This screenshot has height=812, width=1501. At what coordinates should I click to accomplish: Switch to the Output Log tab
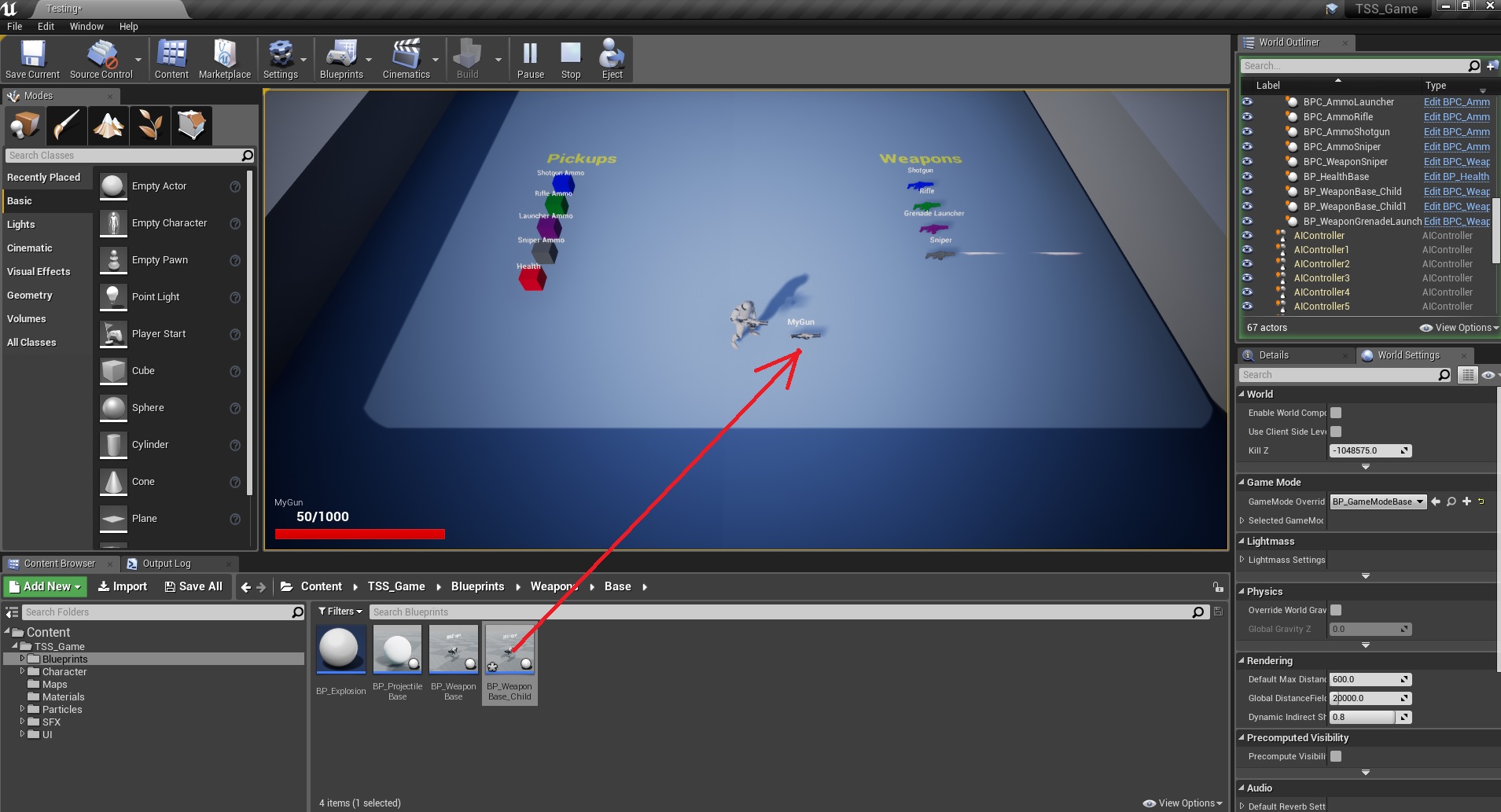tap(166, 564)
